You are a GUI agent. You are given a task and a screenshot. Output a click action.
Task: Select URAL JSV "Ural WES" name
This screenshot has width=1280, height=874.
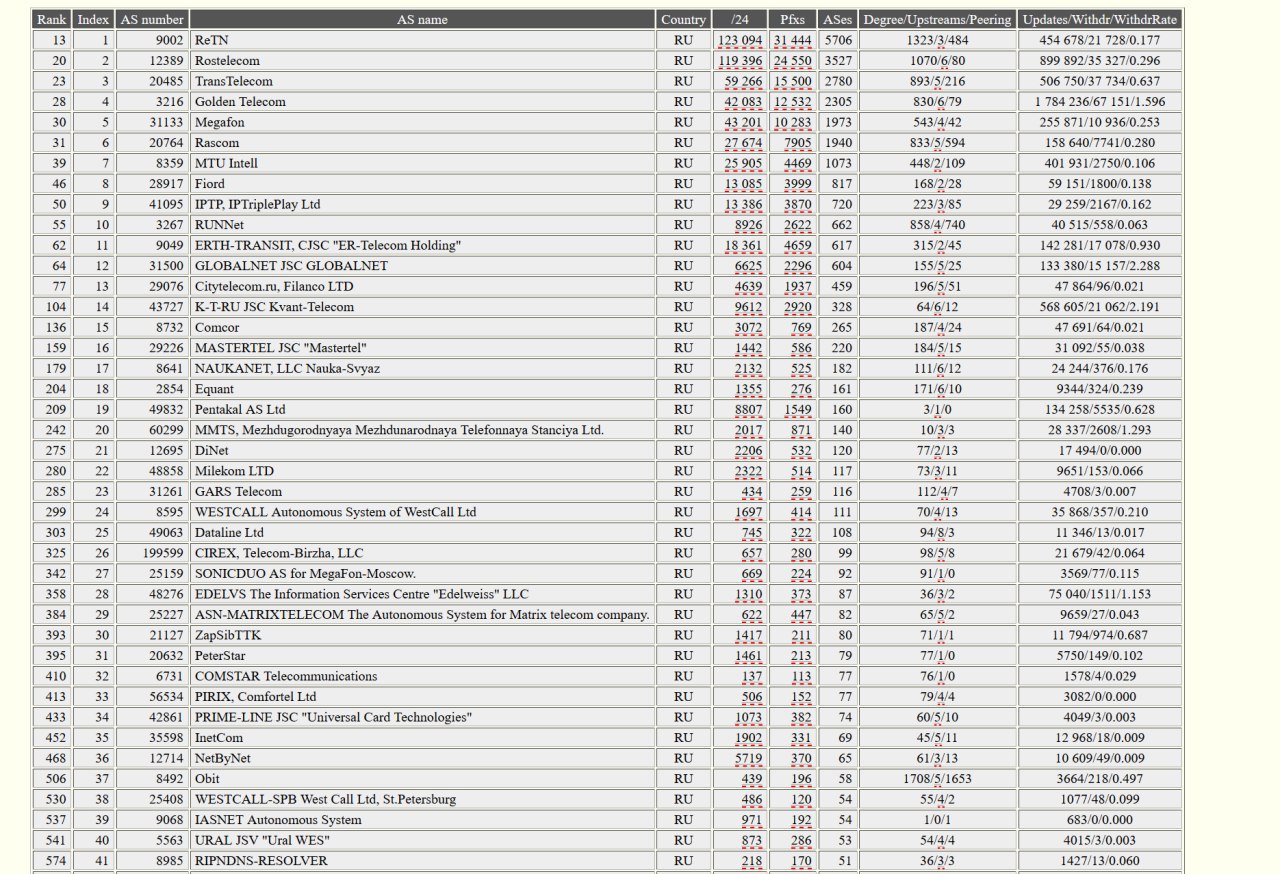click(x=422, y=839)
